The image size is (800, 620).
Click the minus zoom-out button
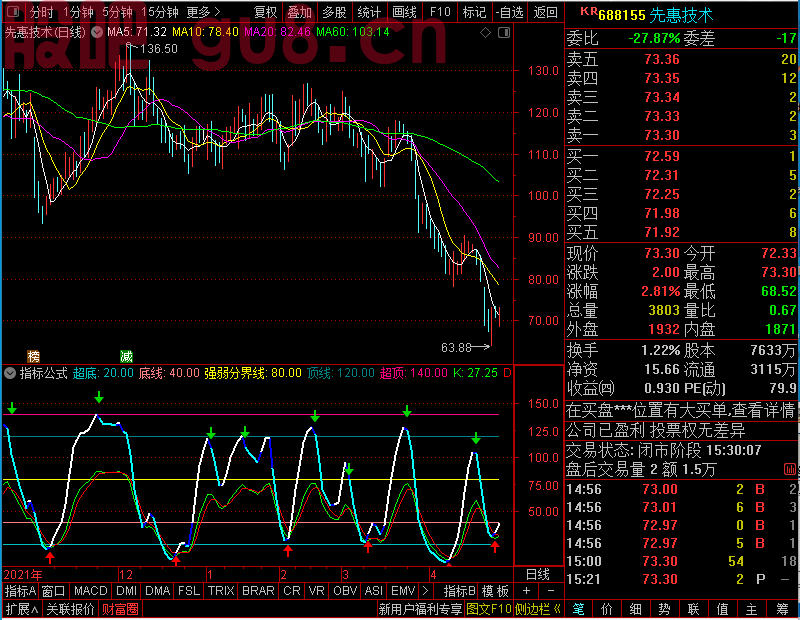551,591
